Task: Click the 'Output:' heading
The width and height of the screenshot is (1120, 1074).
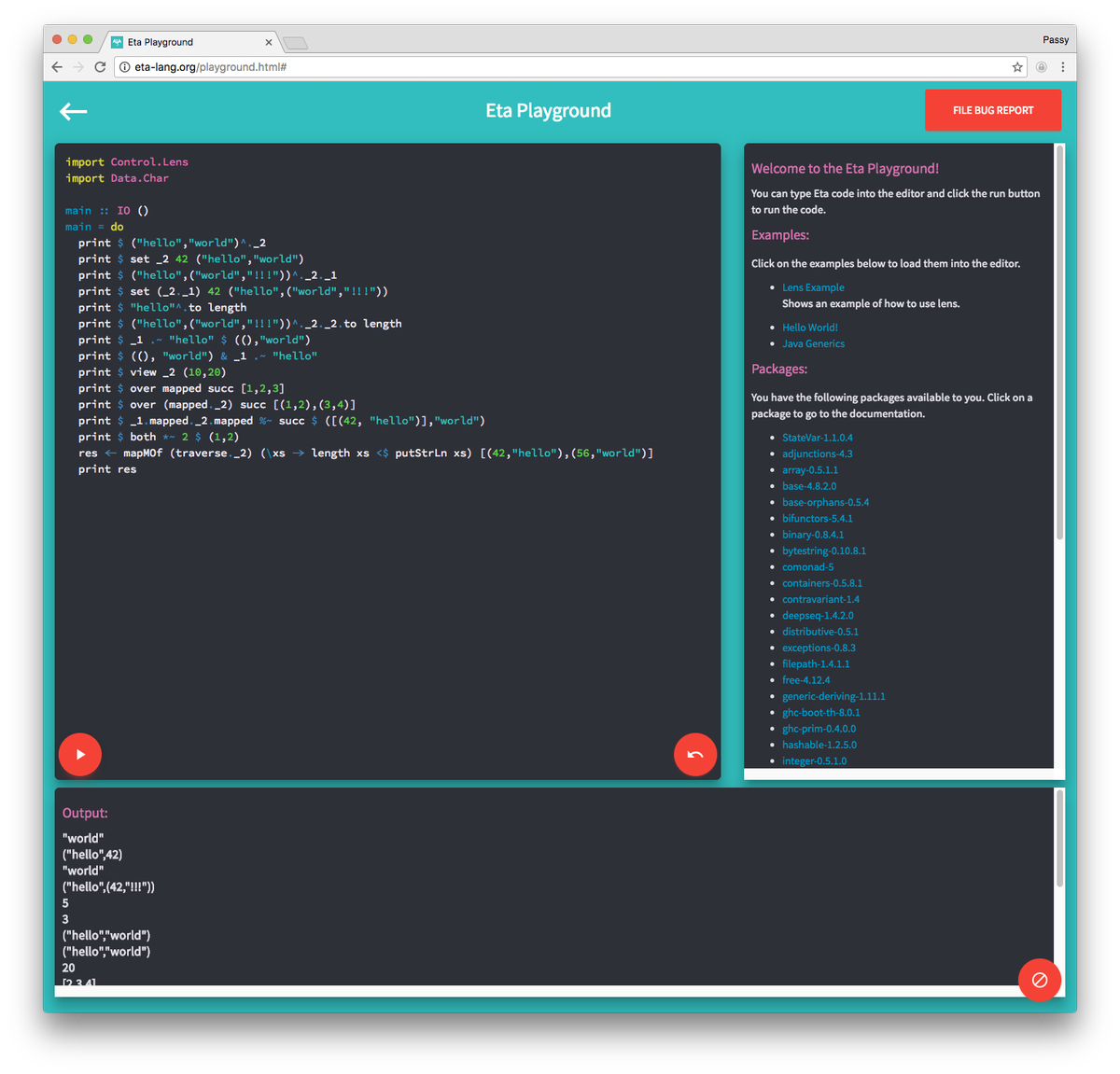Action: click(x=85, y=813)
